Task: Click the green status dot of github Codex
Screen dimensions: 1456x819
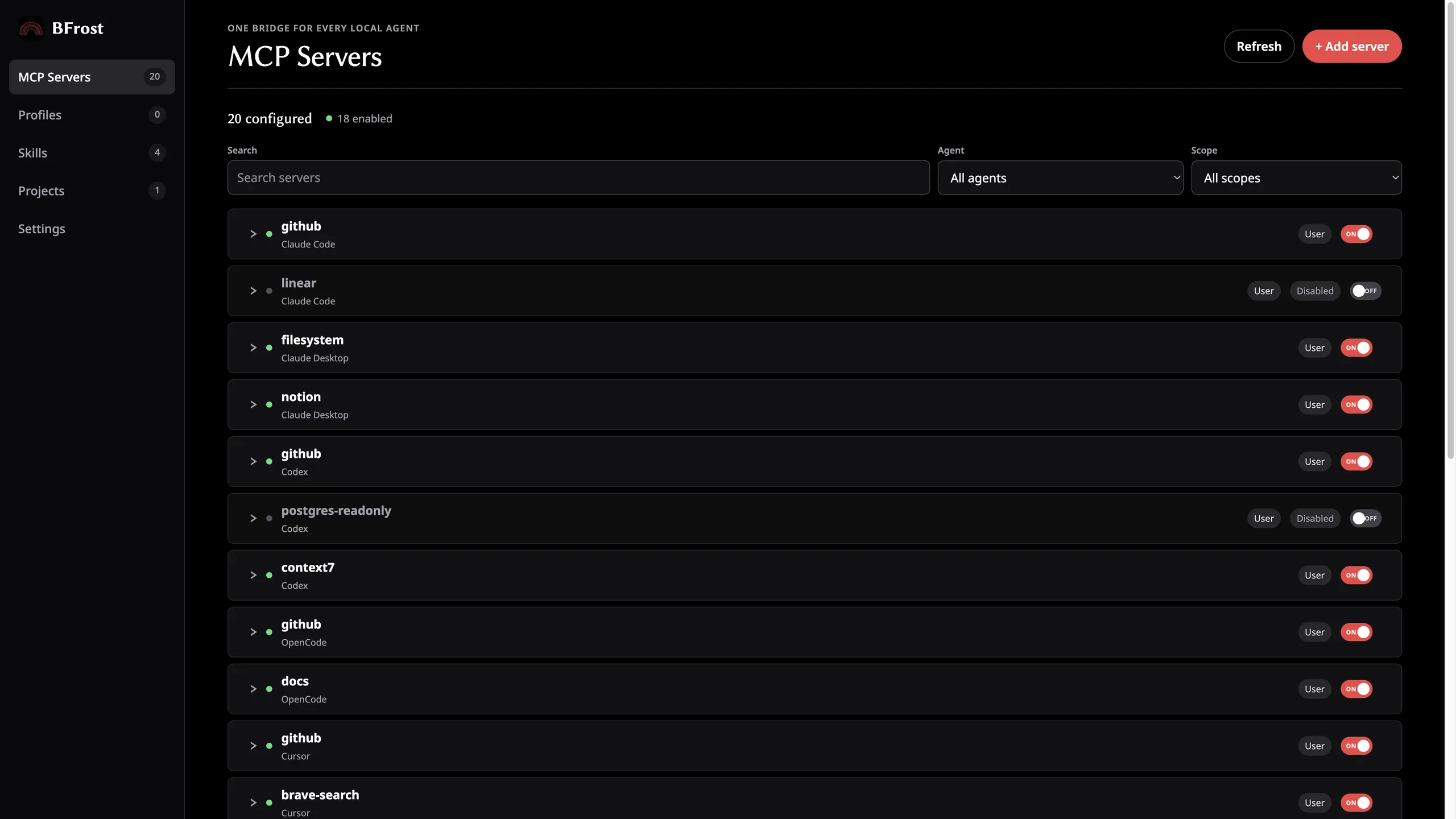Action: coord(269,462)
